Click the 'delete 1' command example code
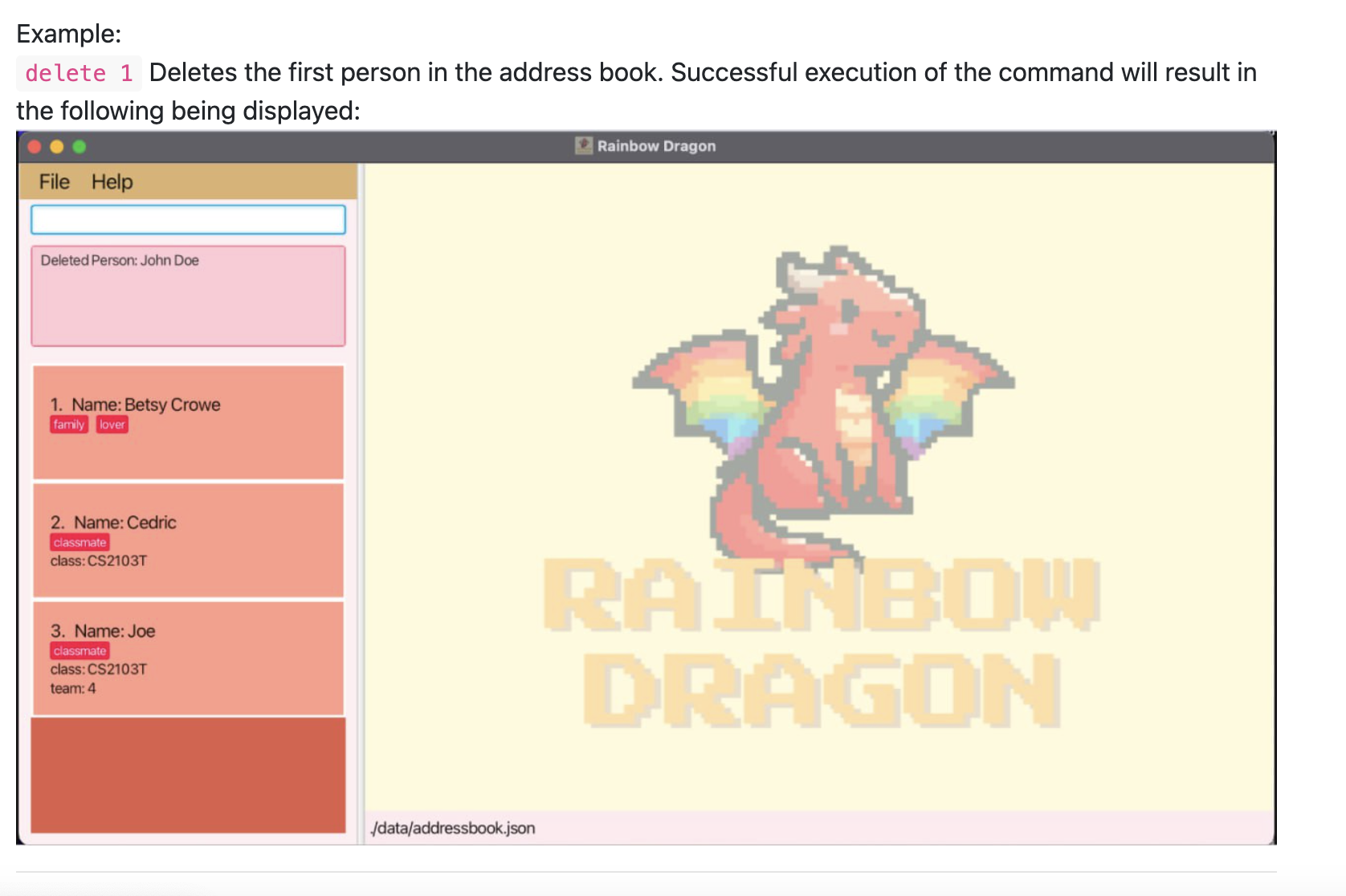Viewport: 1346px width, 896px height. (x=79, y=73)
